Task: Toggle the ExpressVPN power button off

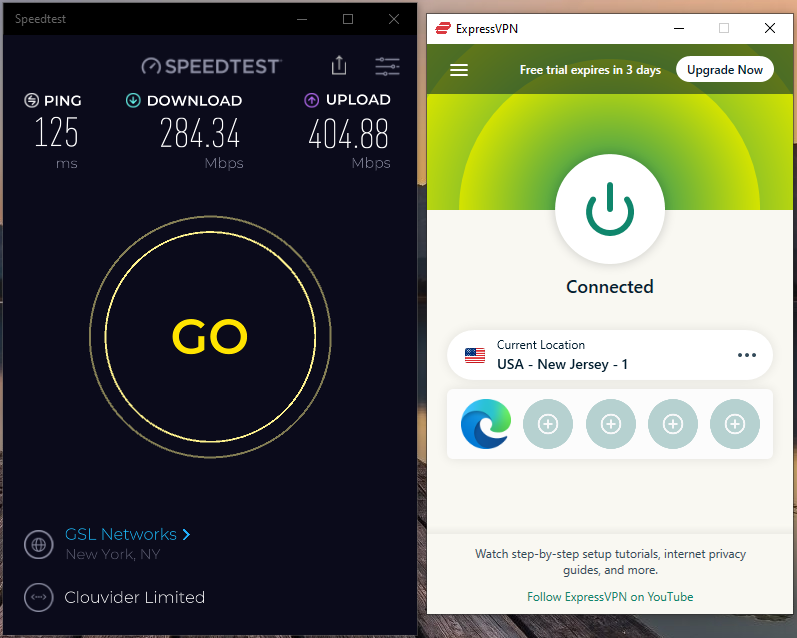Action: pyautogui.click(x=610, y=209)
